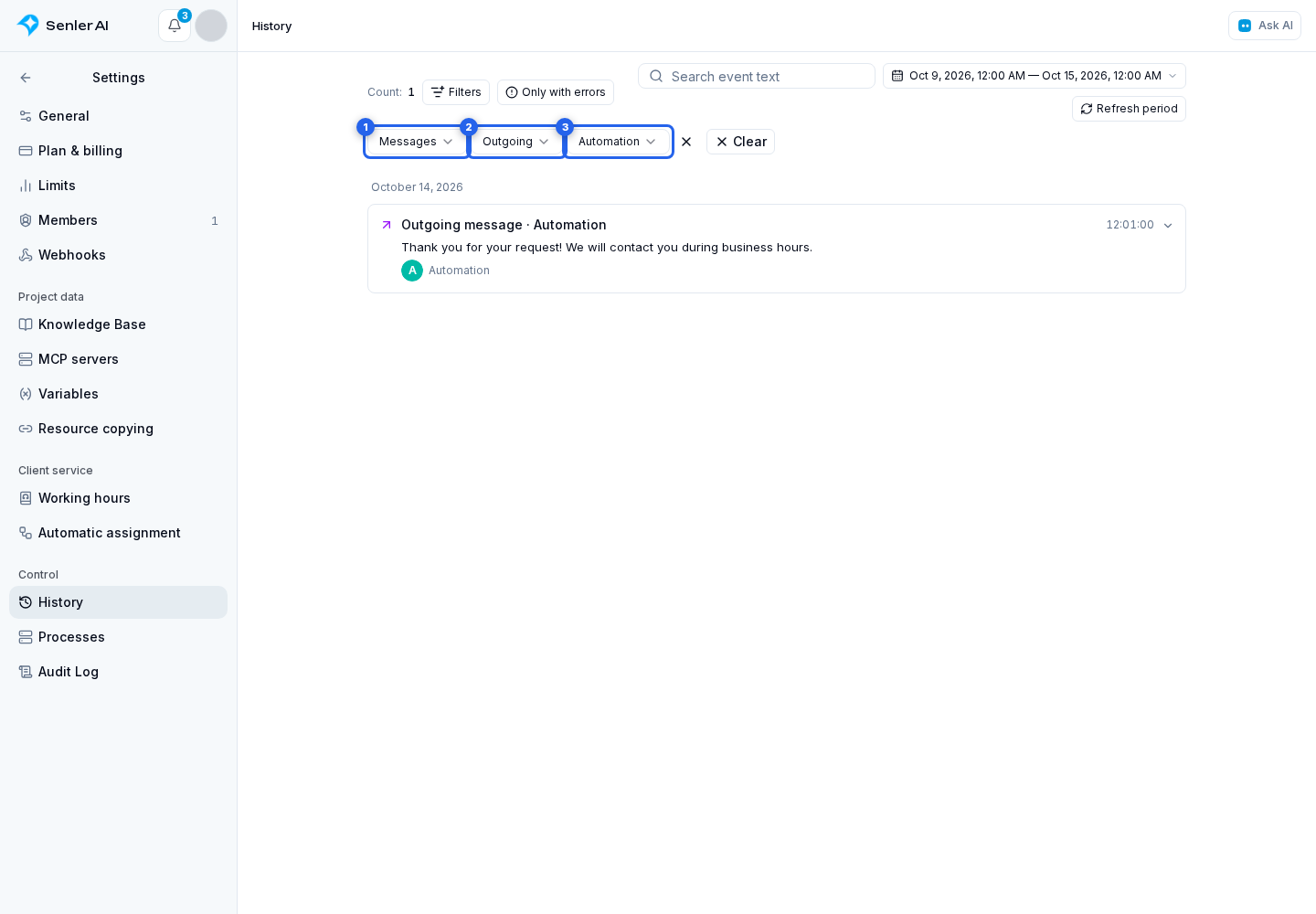Viewport: 1316px width, 914px height.
Task: Click the Senler AI logo
Action: coord(62,26)
